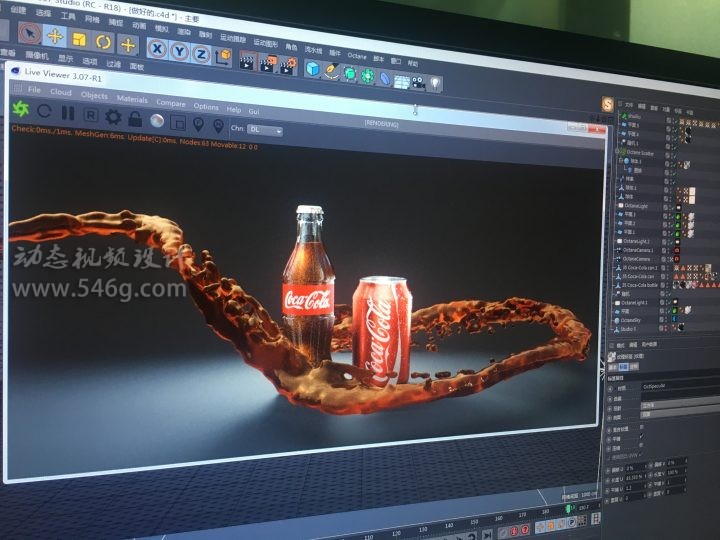
Task: Open Octane menu in the main menu bar
Action: 357,49
